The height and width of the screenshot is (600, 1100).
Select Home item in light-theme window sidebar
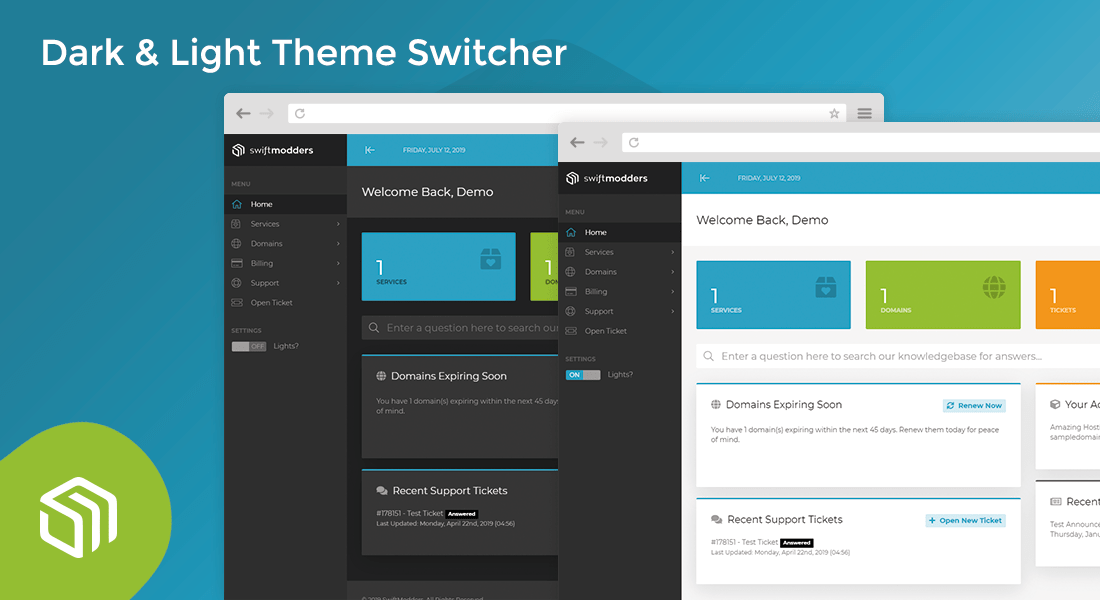[x=619, y=232]
